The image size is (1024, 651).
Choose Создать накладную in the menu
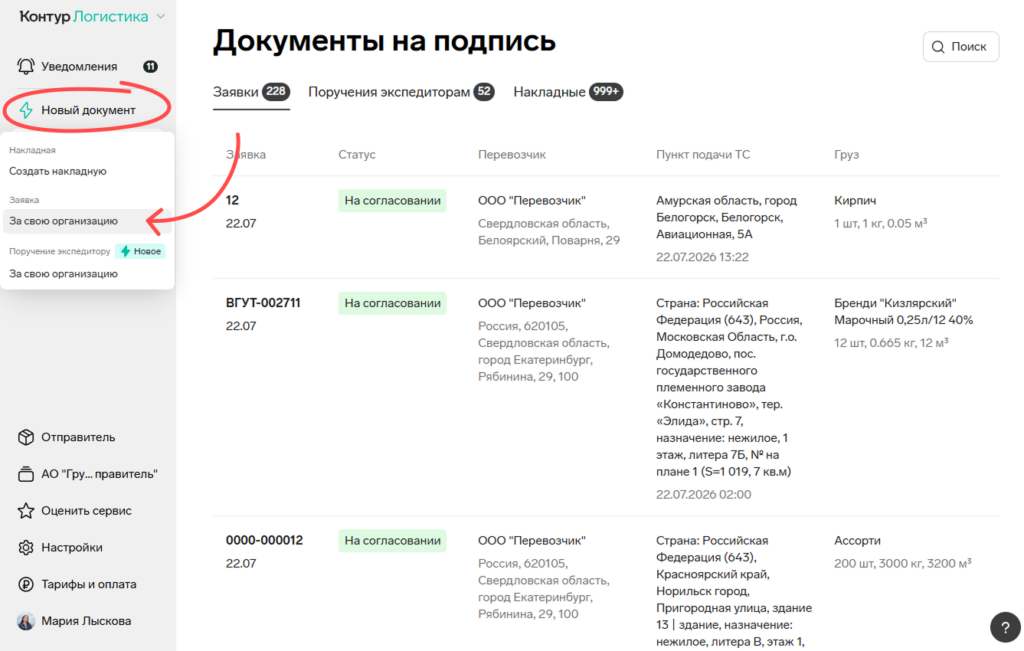point(57,171)
